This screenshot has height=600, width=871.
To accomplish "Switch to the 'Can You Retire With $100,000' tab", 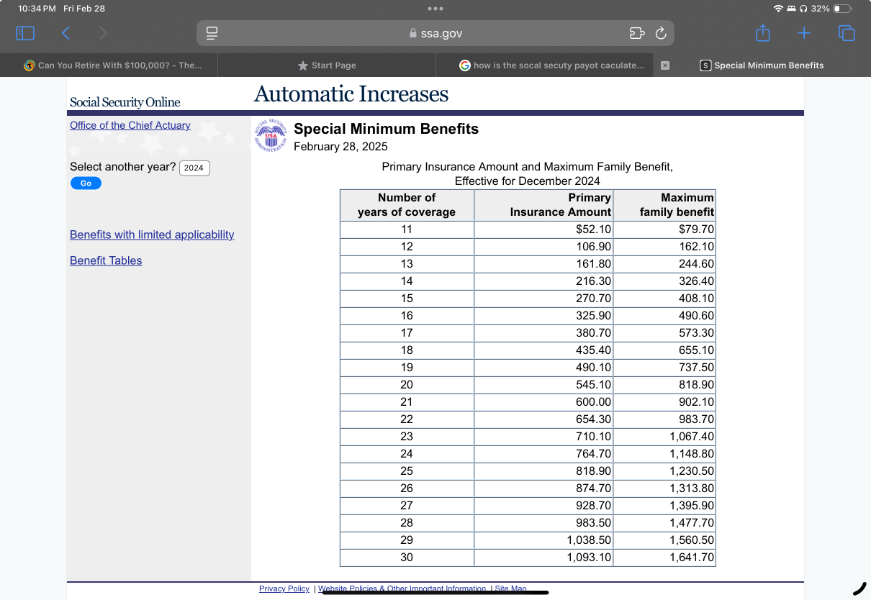I will click(x=113, y=65).
